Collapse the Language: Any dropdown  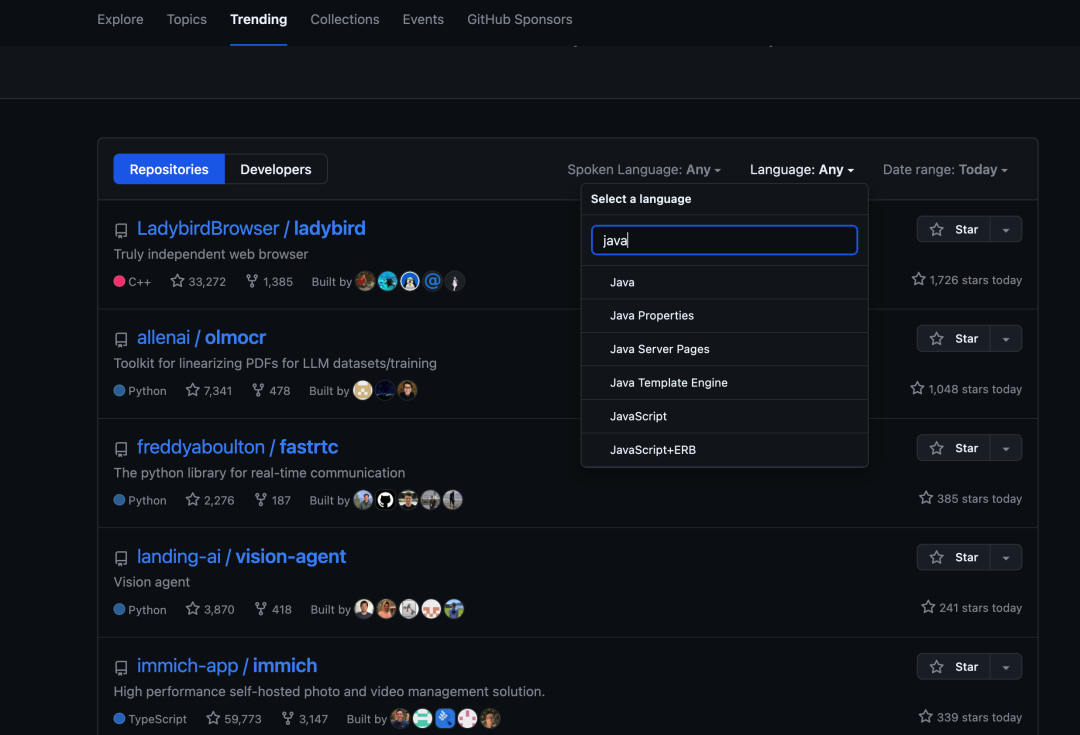802,169
